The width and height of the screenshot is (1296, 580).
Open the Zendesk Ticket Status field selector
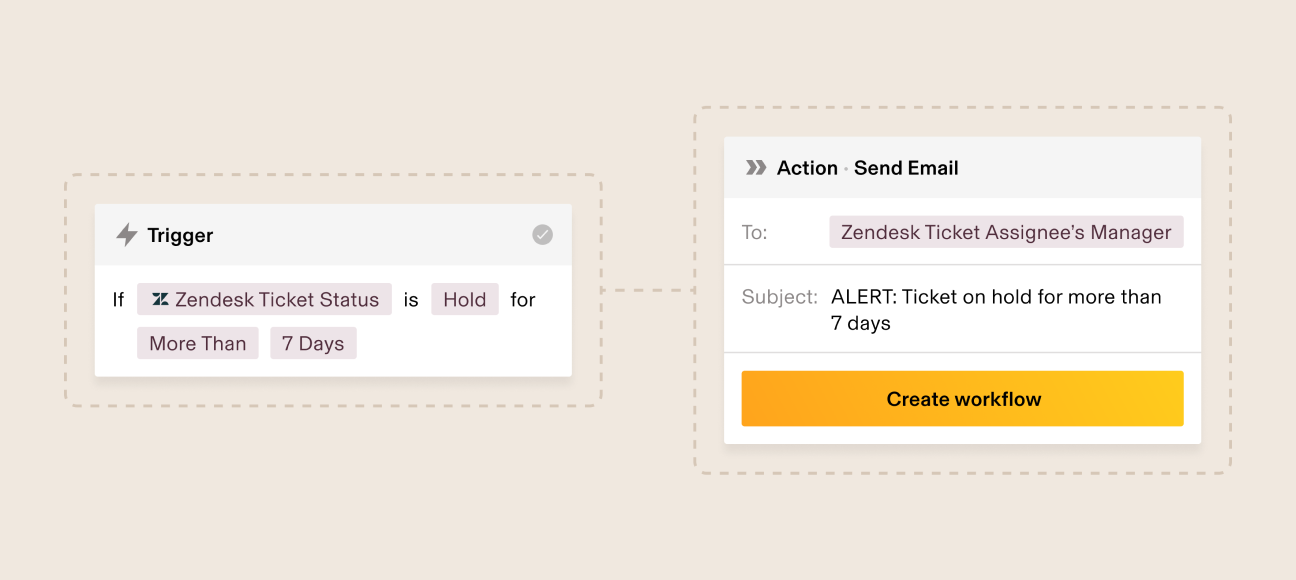(x=265, y=299)
